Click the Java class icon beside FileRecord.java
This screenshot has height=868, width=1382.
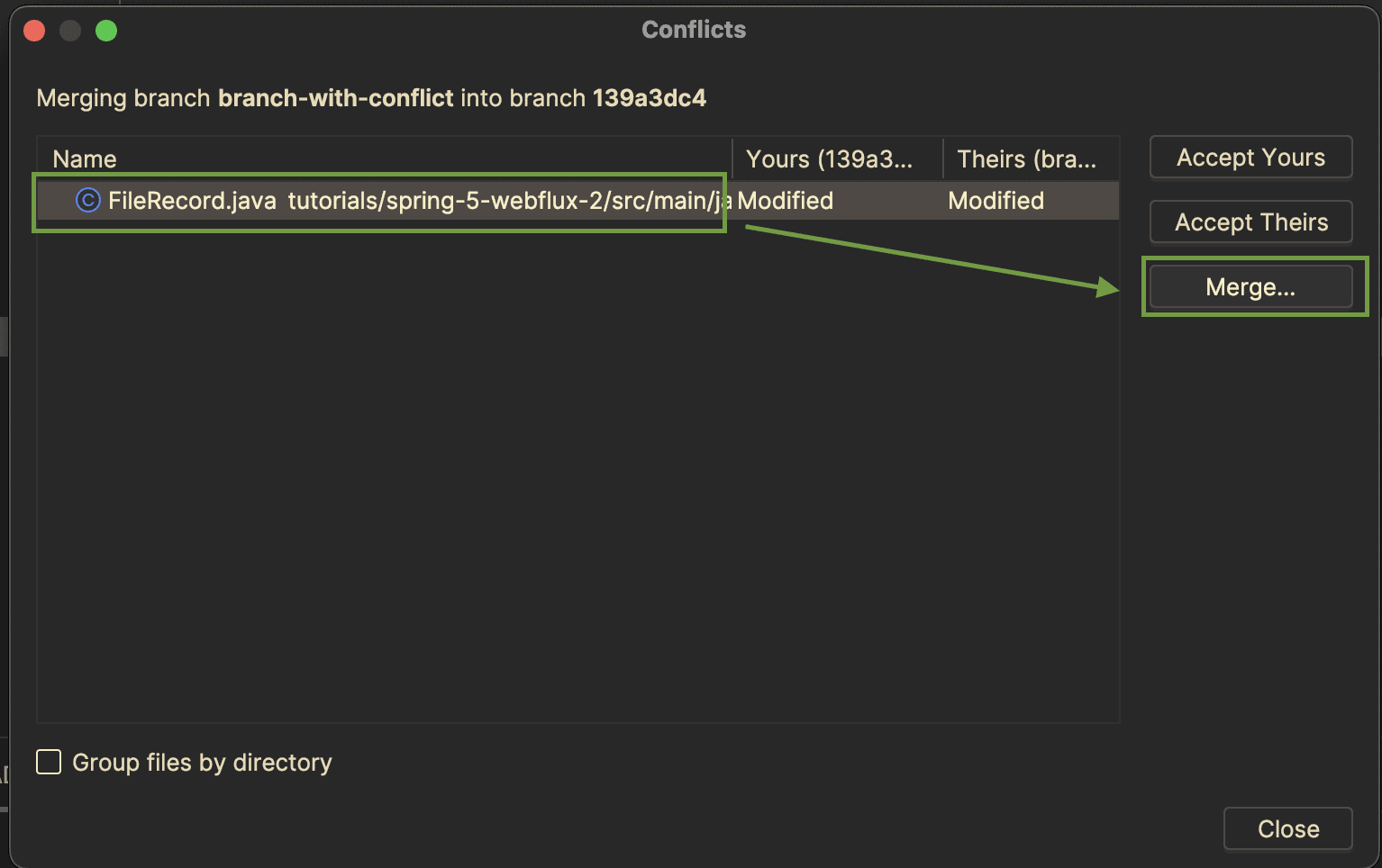point(87,200)
